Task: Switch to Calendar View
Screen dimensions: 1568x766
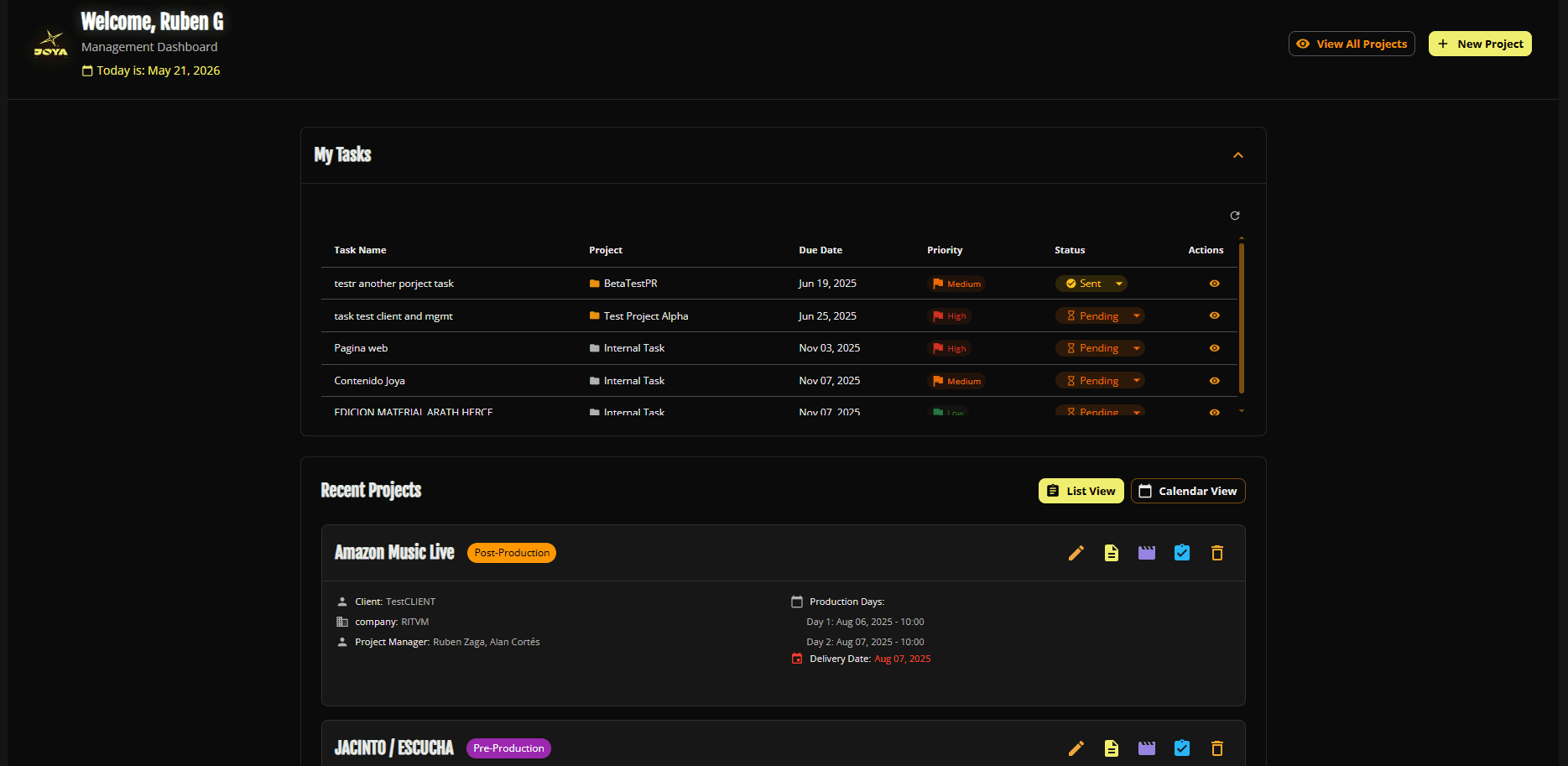Action: click(x=1188, y=491)
